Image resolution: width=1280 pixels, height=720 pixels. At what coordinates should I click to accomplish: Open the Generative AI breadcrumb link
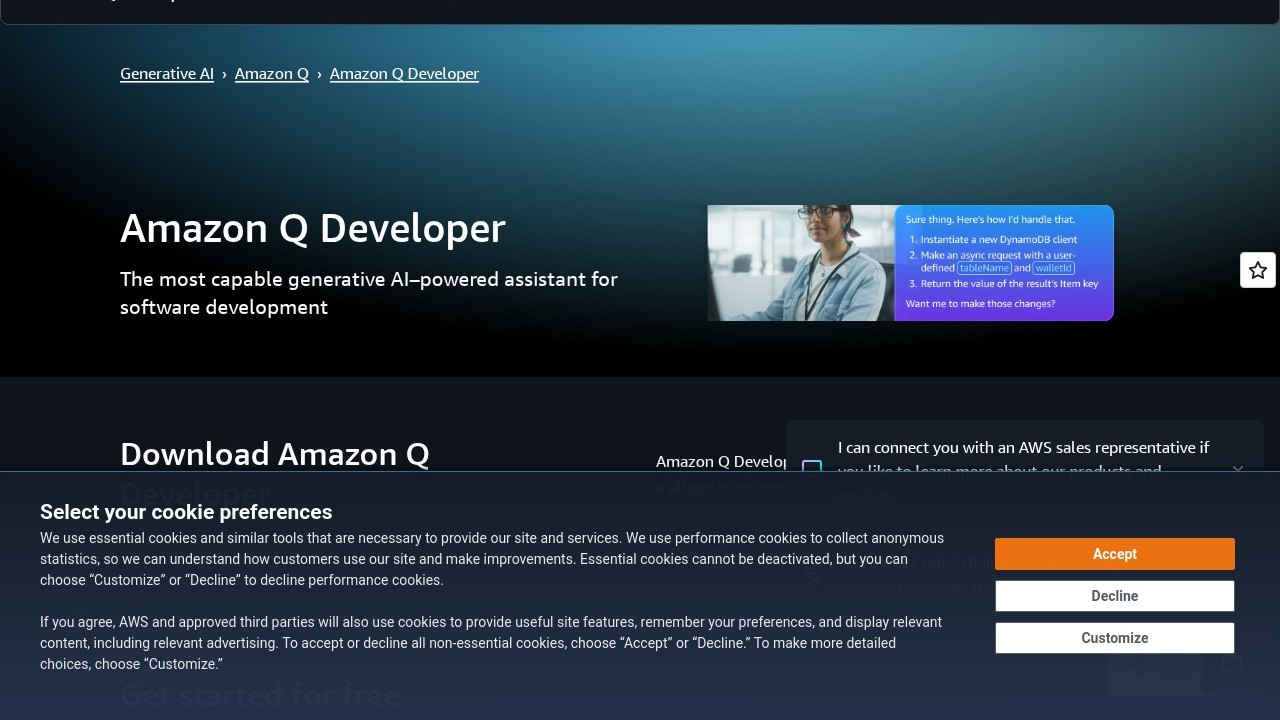[167, 74]
